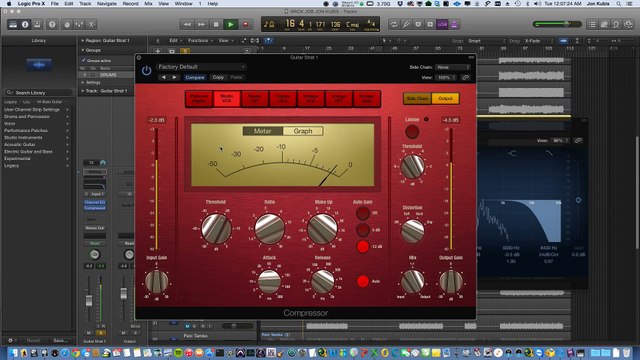The height and width of the screenshot is (360, 640).
Task: Expand the Region: Guitar Strat 1 section
Action: pos(82,40)
